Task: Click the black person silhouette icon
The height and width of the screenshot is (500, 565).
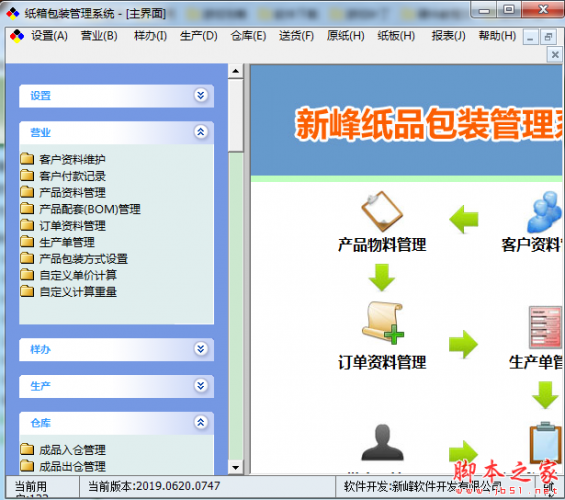Action: (382, 442)
